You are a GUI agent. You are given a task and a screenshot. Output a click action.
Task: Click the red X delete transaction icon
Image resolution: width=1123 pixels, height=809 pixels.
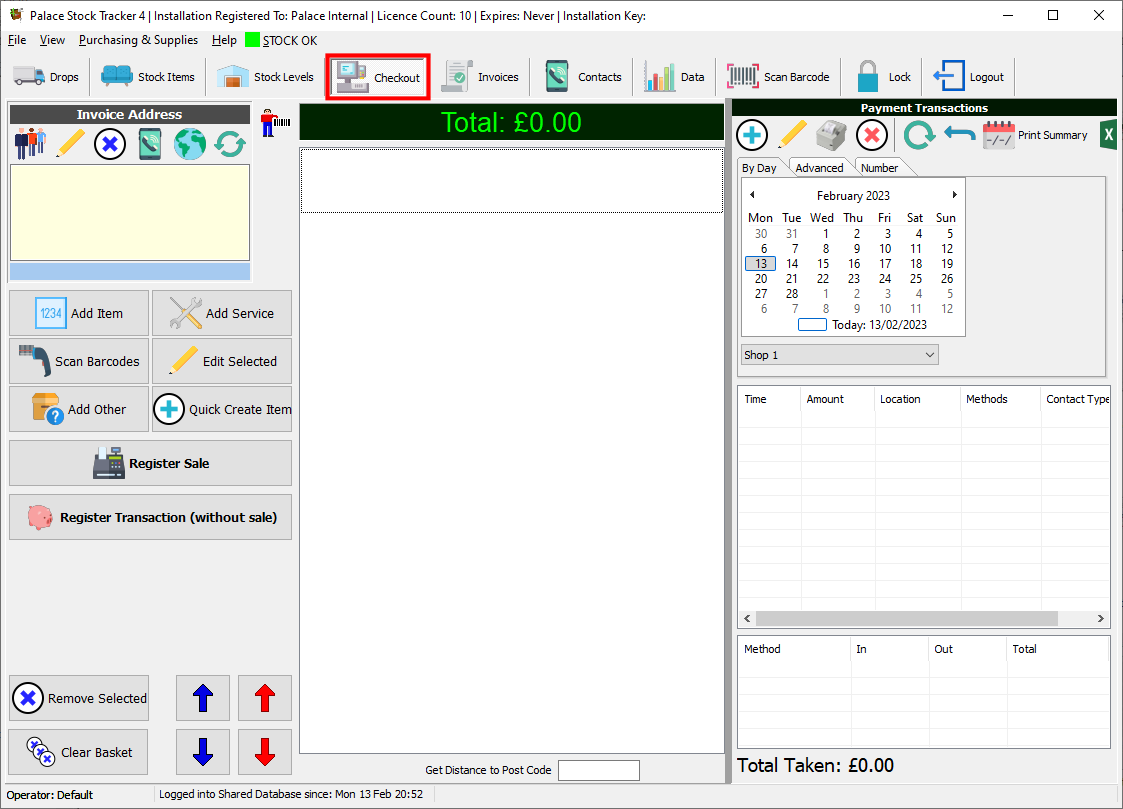(x=872, y=135)
